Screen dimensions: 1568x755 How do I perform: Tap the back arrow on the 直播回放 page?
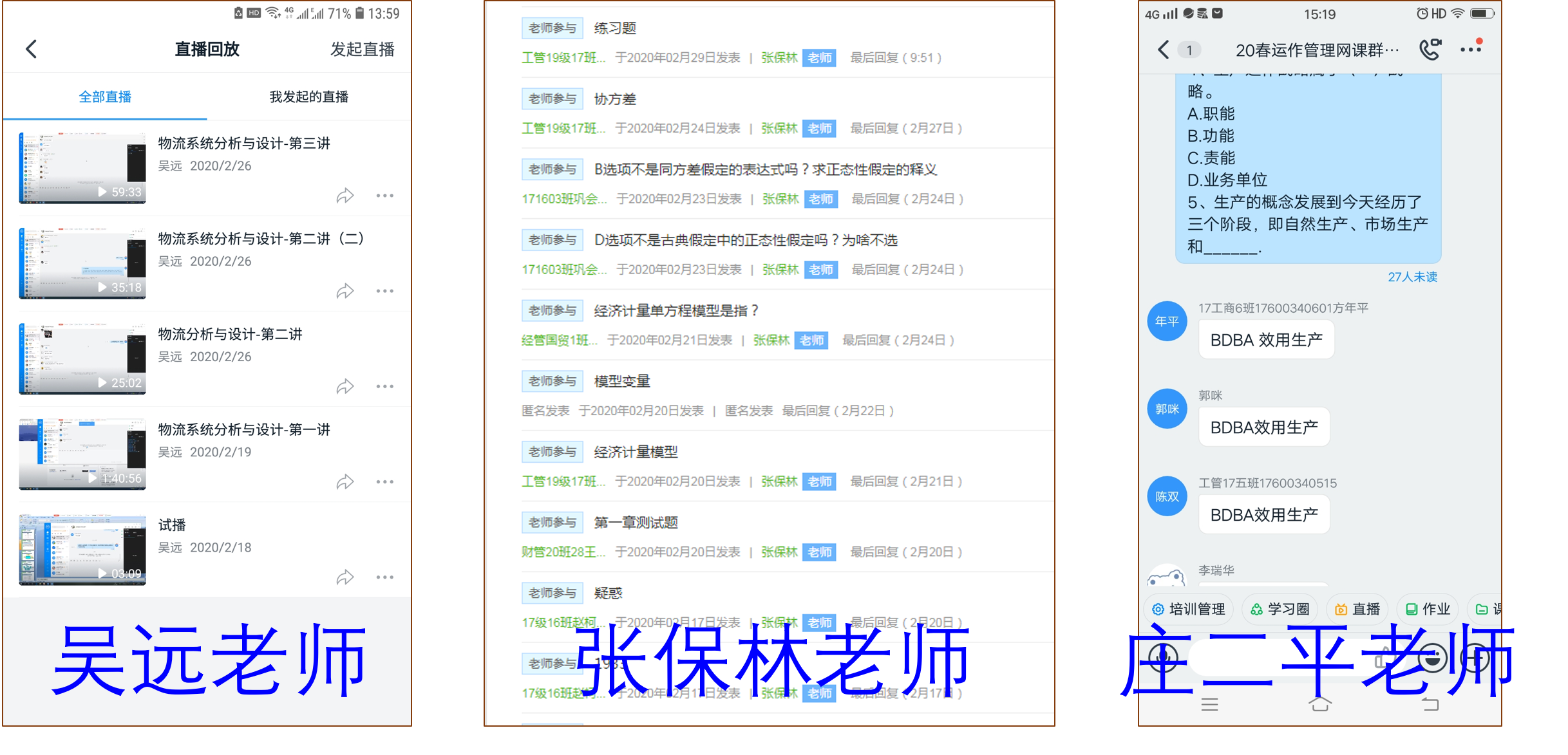[31, 48]
